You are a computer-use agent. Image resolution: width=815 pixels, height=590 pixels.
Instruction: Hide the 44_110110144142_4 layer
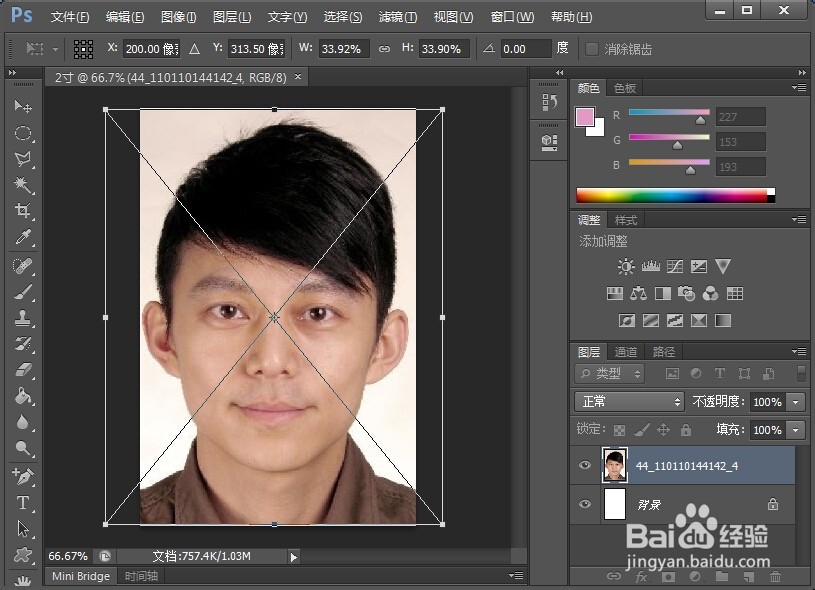(x=585, y=465)
